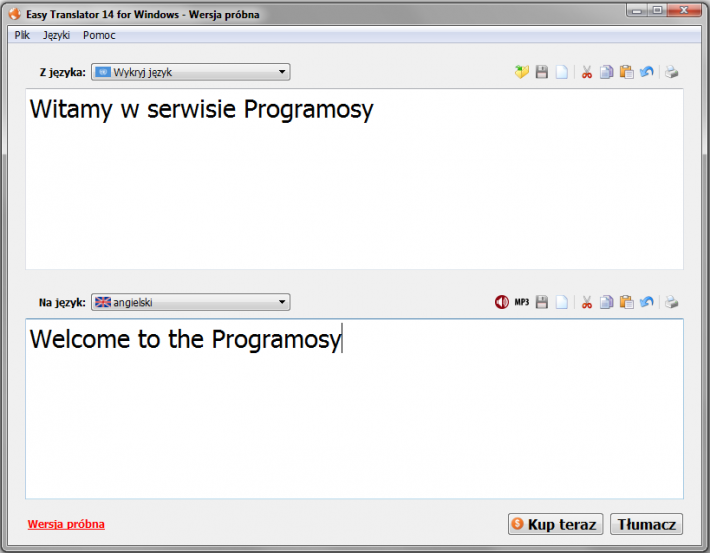This screenshot has height=553, width=710.
Task: Cut translation with lower scissors icon
Action: [x=587, y=302]
